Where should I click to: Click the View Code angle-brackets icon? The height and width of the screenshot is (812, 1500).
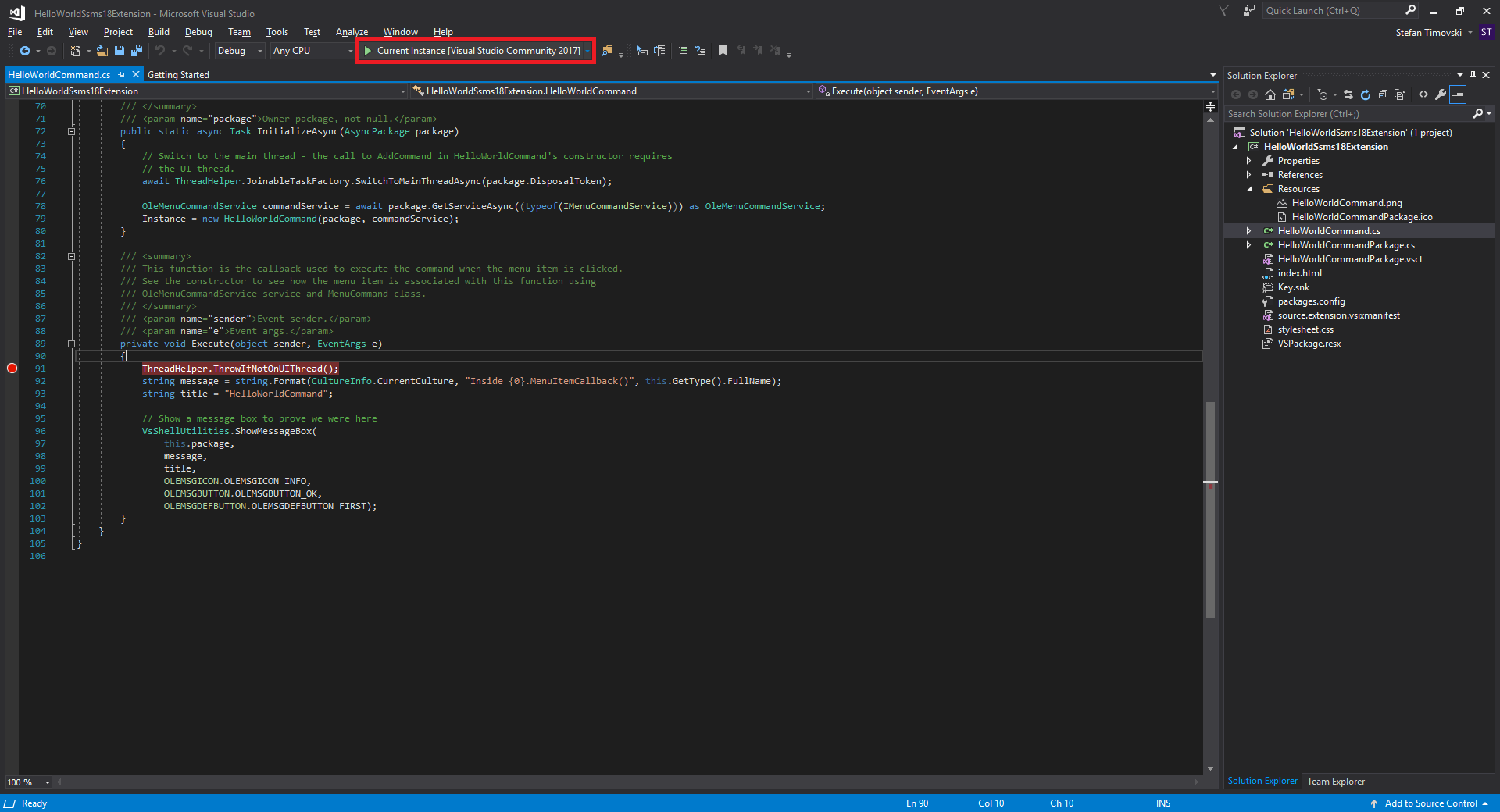pyautogui.click(x=1423, y=94)
